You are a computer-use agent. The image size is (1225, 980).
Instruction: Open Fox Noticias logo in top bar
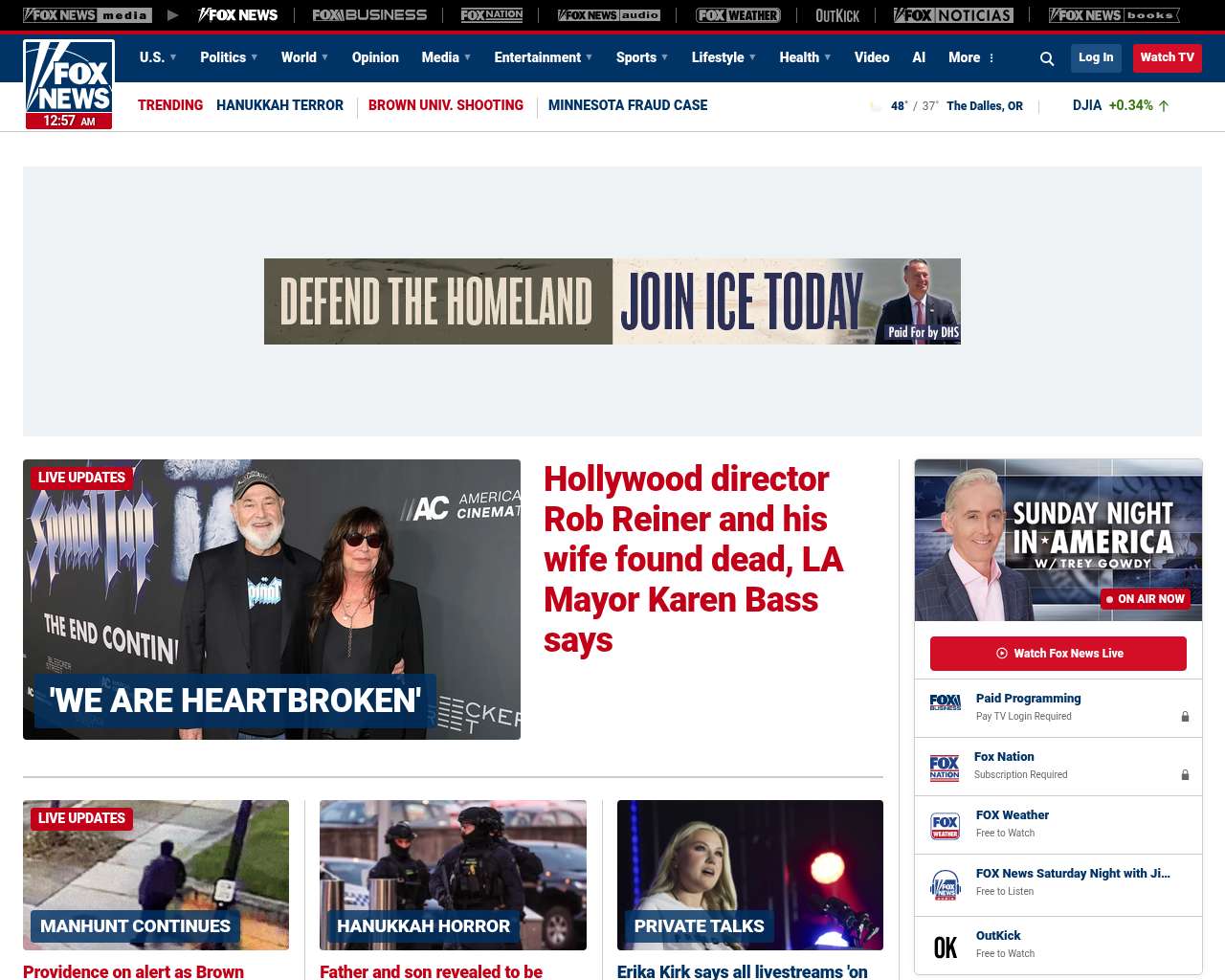coord(953,15)
